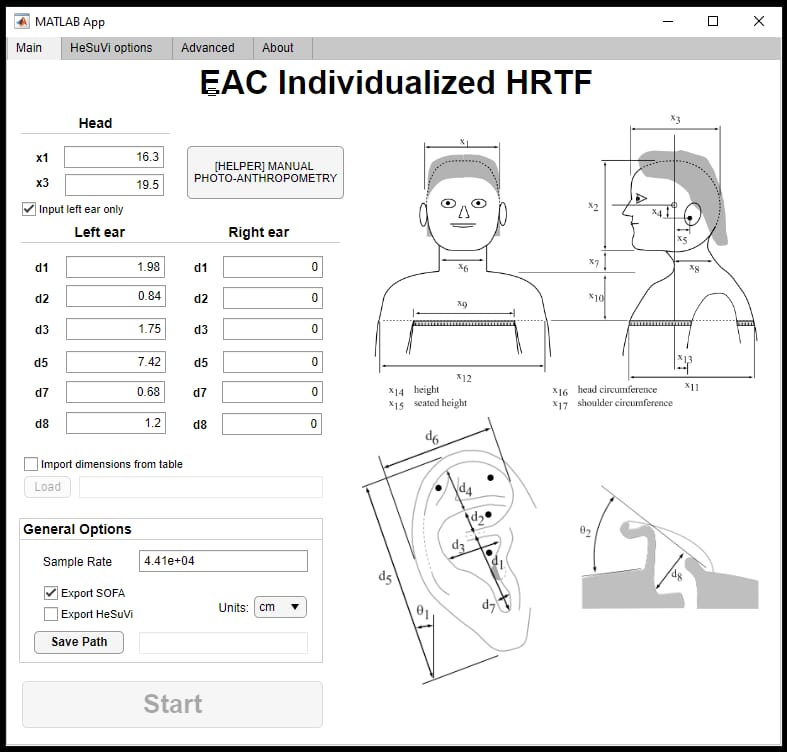Screen dimensions: 787x752
Task: Click the Head section heading
Action: (x=95, y=123)
